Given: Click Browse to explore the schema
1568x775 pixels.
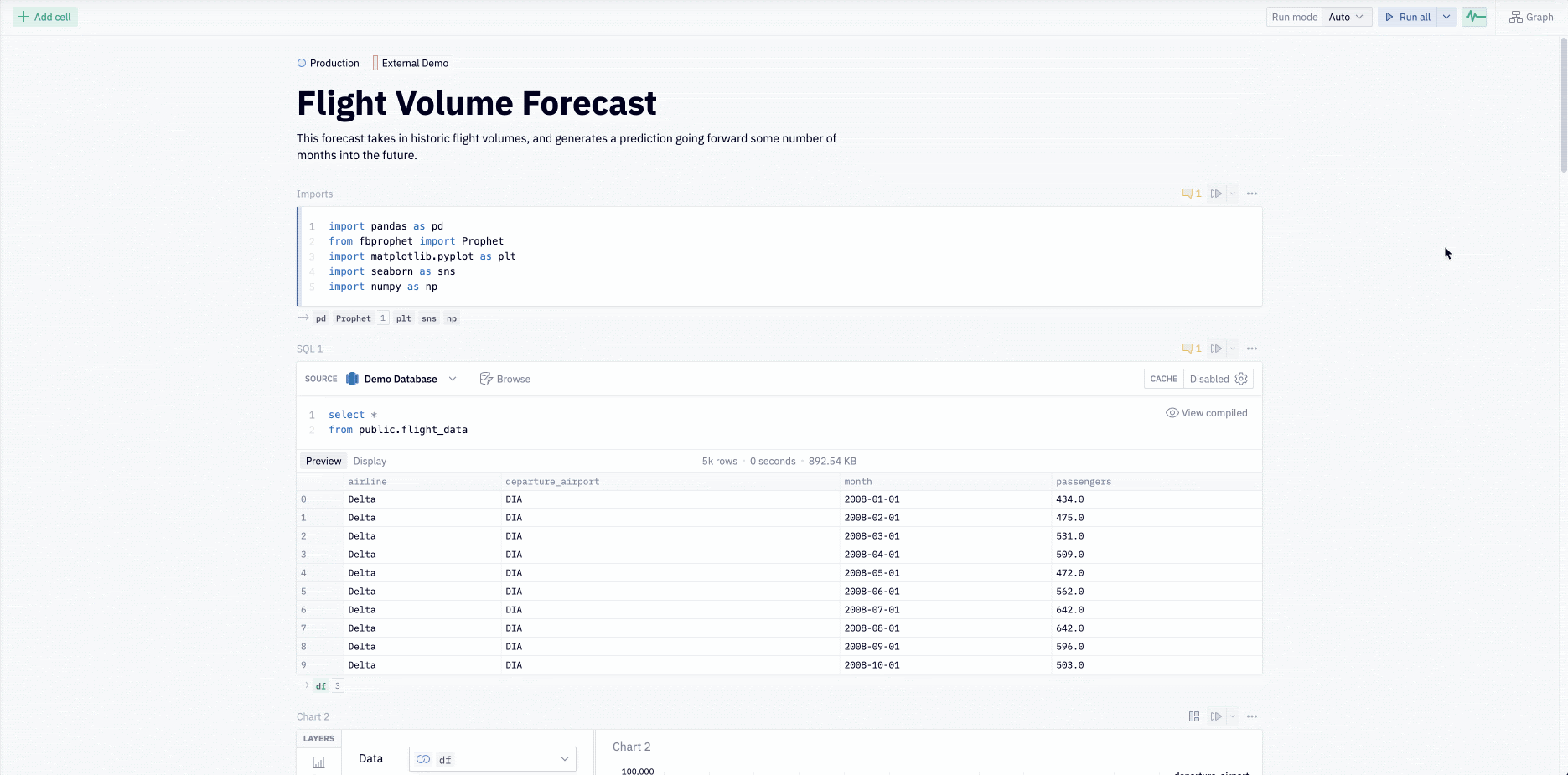Looking at the screenshot, I should pos(505,379).
